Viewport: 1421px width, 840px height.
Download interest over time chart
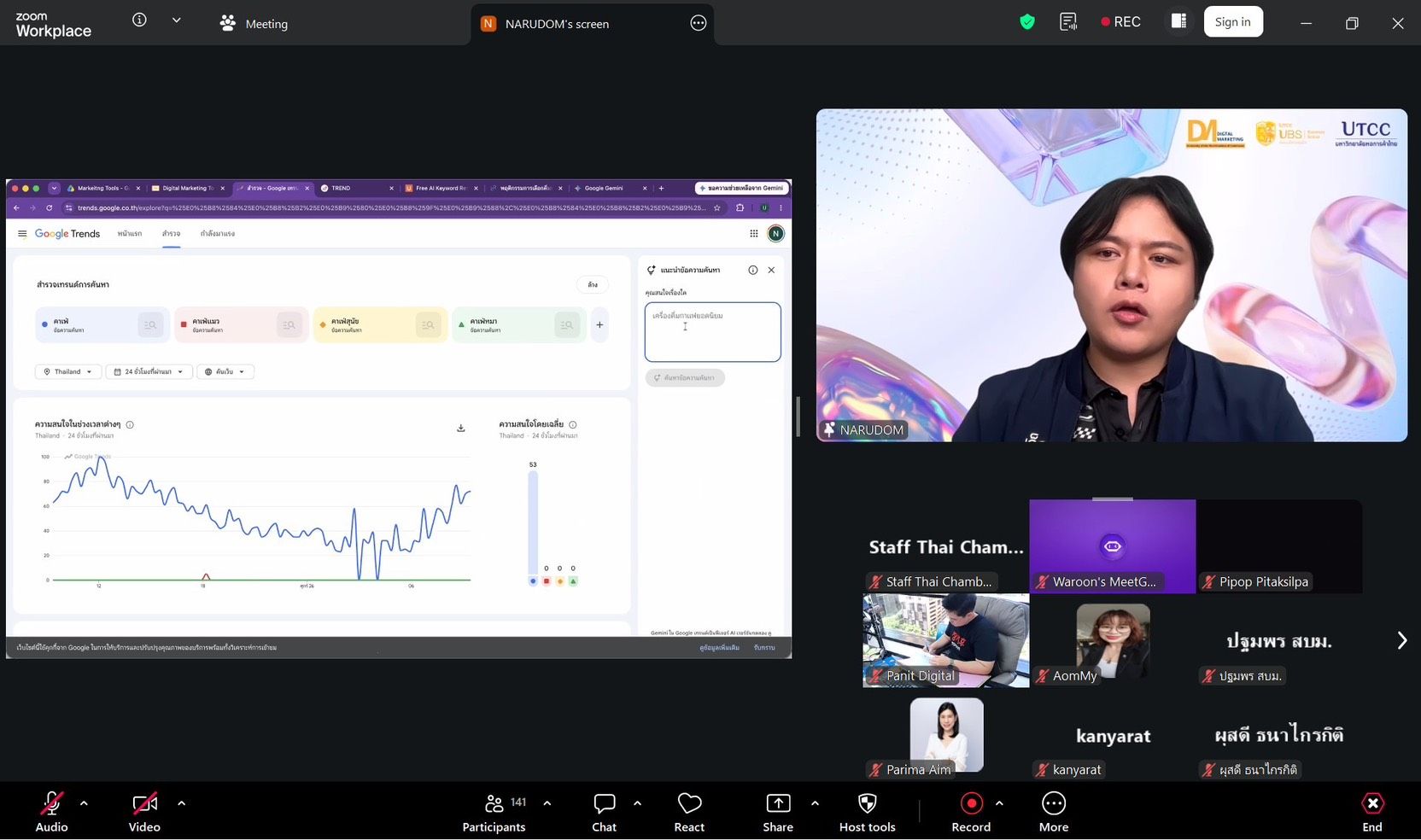(x=461, y=428)
